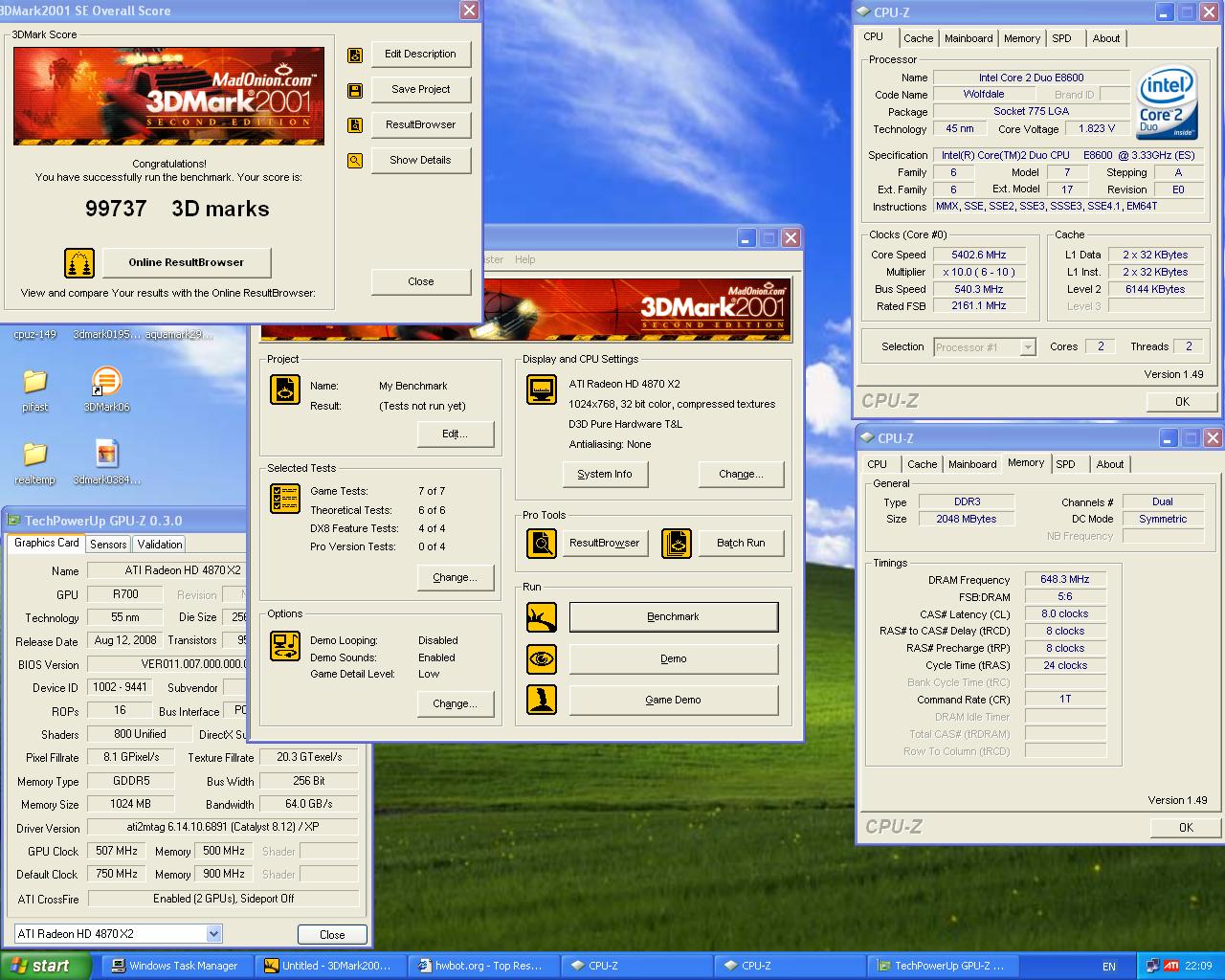Click OK in the top CPU-Z window

(x=1183, y=402)
